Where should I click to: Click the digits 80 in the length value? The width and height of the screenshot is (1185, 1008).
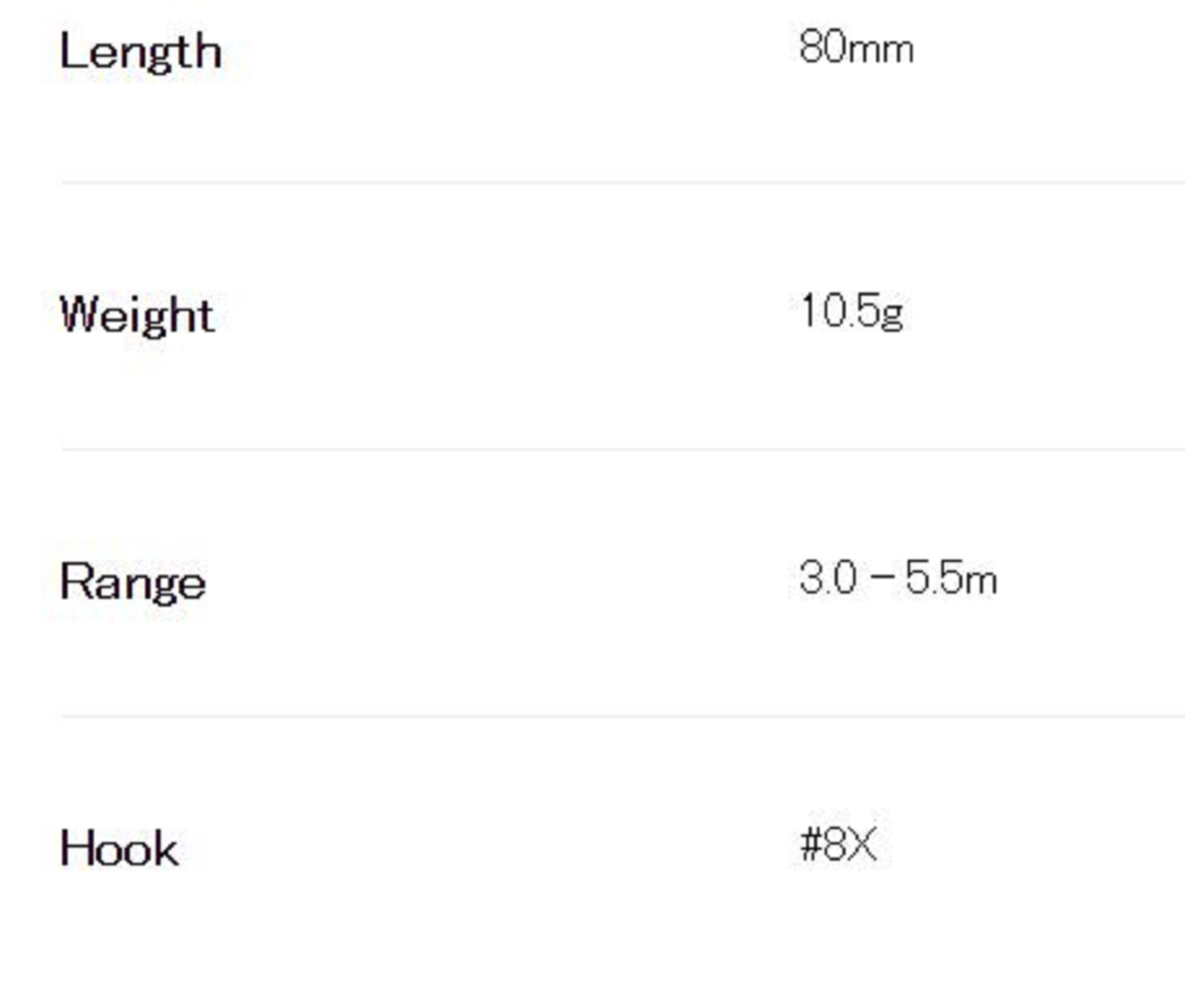coord(824,47)
